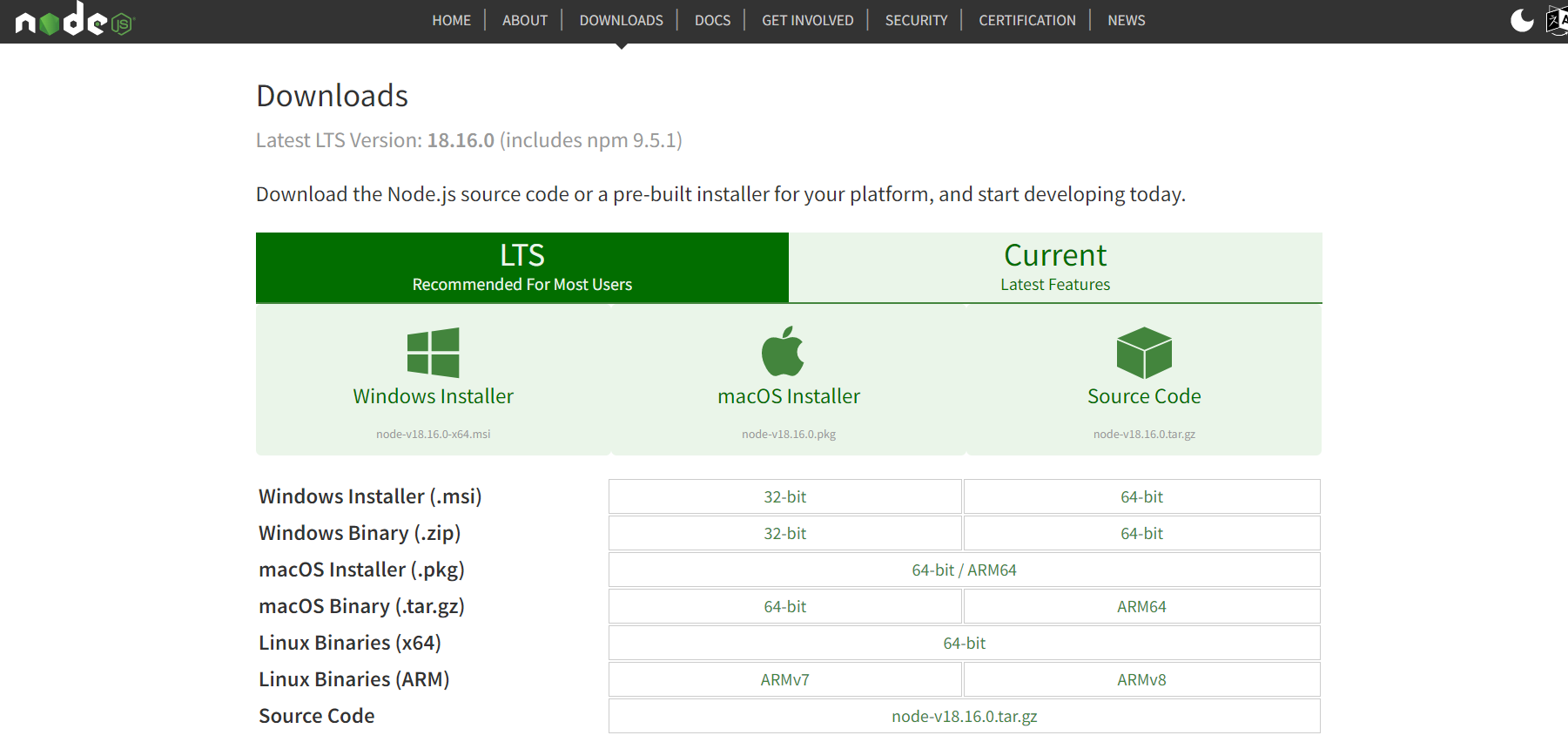The width and height of the screenshot is (1568, 742).
Task: Download Linux Binaries ARMv8
Action: [x=1142, y=679]
